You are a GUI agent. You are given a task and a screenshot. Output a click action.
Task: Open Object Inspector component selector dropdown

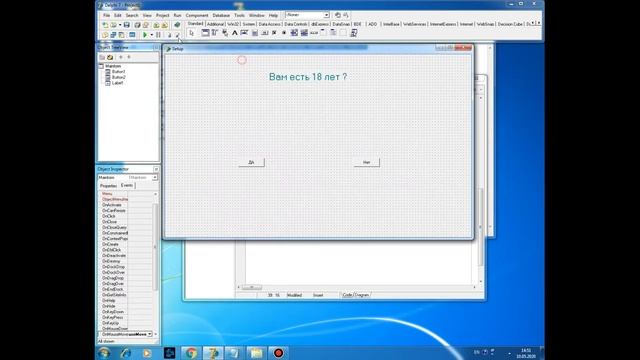tap(155, 178)
